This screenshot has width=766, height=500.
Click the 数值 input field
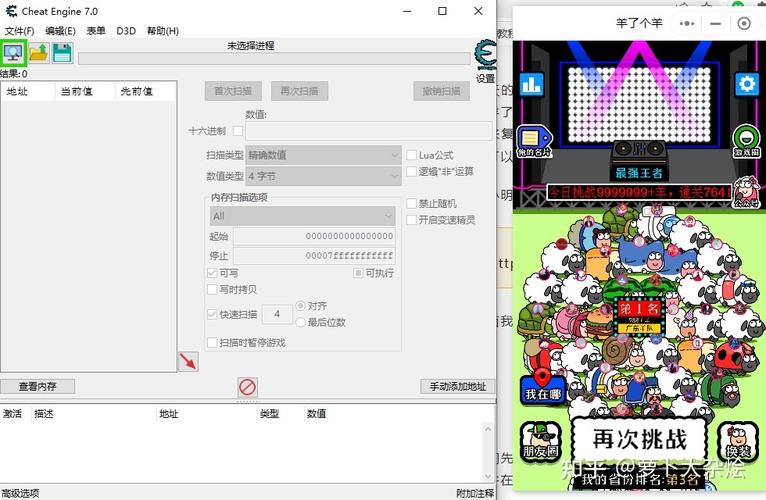[x=369, y=131]
